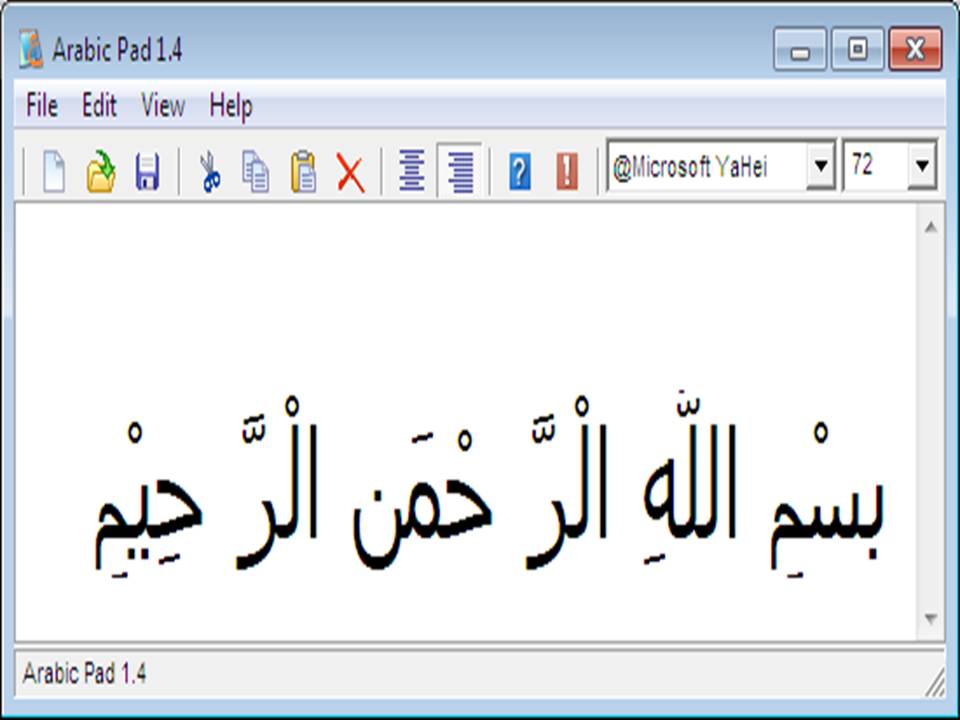This screenshot has width=960, height=720.
Task: Save the current Arabic text
Action: pyautogui.click(x=148, y=170)
